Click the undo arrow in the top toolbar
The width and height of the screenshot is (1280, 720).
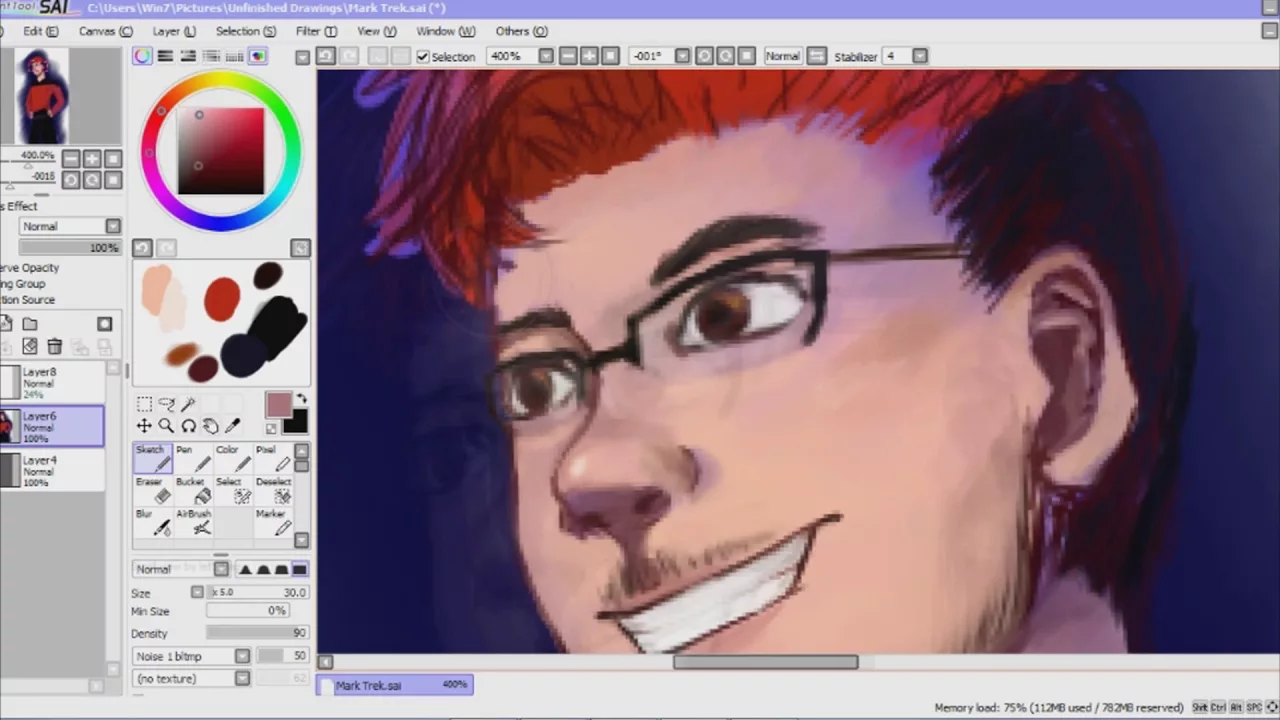coord(326,56)
